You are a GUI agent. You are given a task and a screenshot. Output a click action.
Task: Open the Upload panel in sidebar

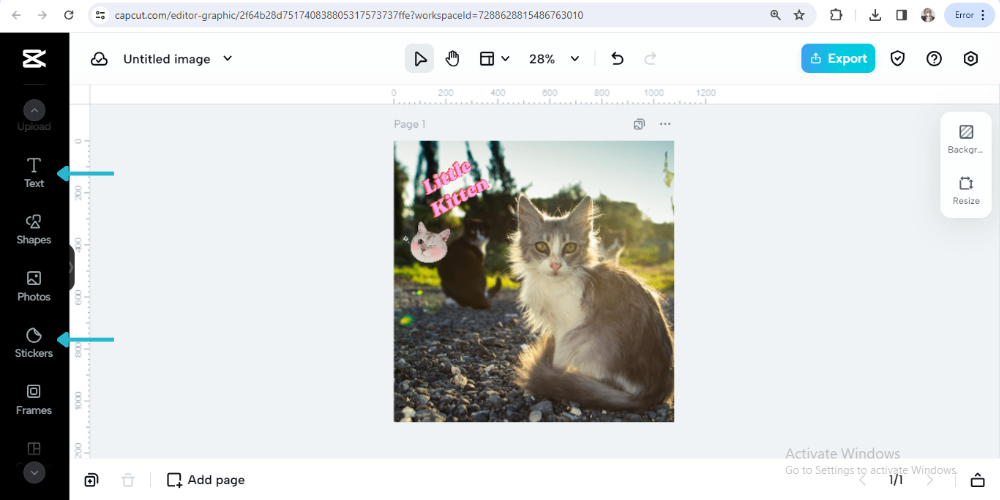point(34,126)
